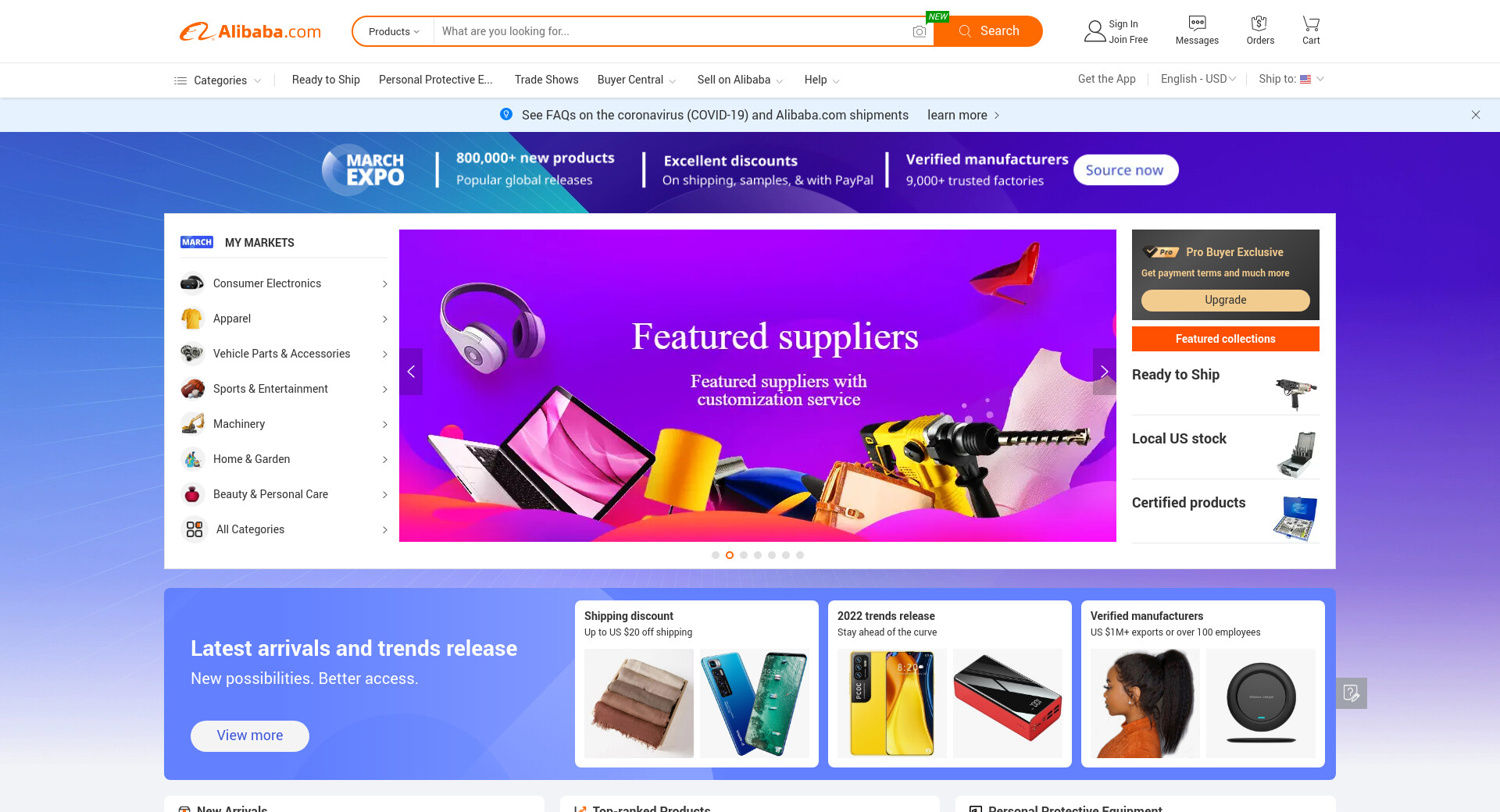Click the Source now button

1125,170
